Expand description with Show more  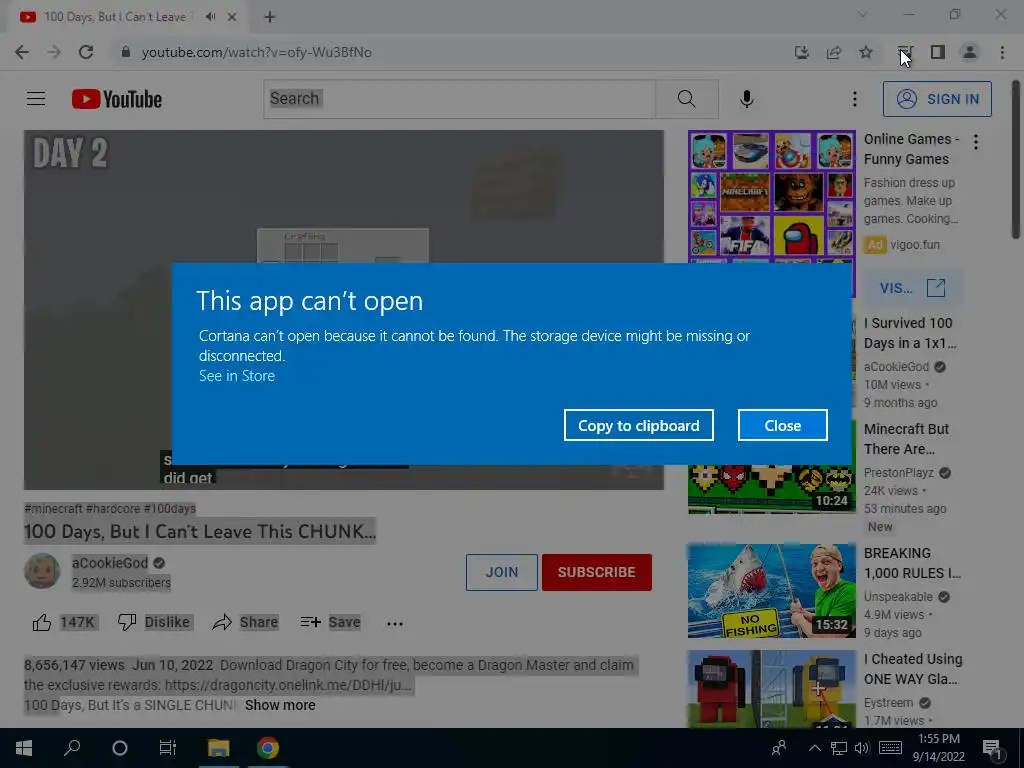(280, 705)
